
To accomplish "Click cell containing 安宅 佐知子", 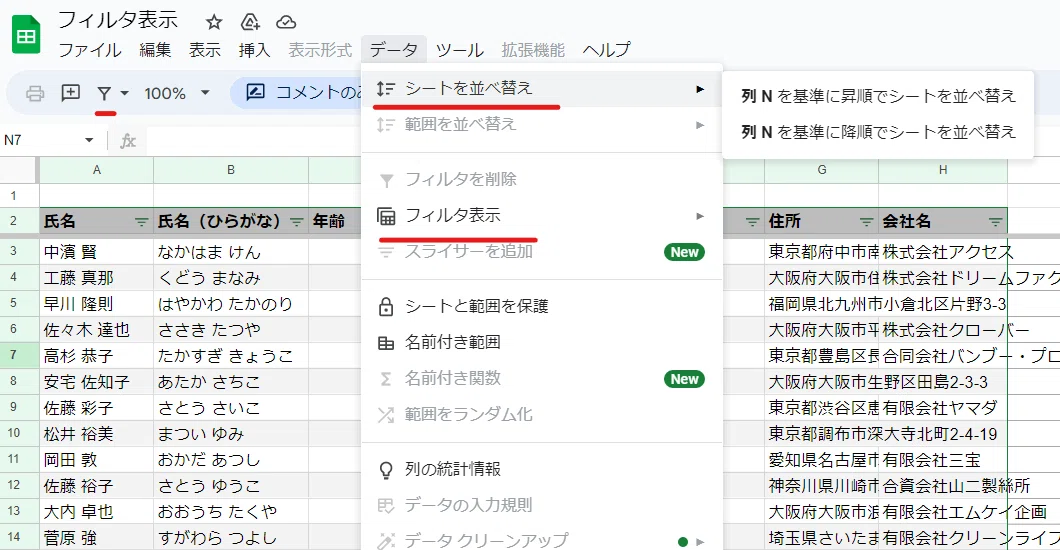I will pos(97,382).
